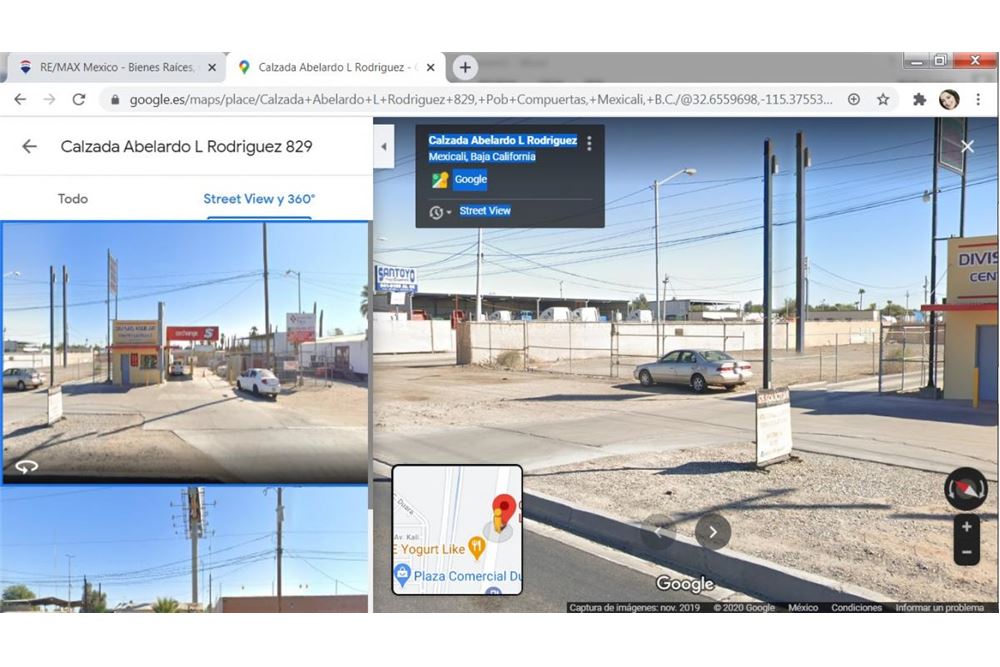Click the Plaza Comercial shopping bag icon
This screenshot has height=667, width=1000.
(402, 573)
